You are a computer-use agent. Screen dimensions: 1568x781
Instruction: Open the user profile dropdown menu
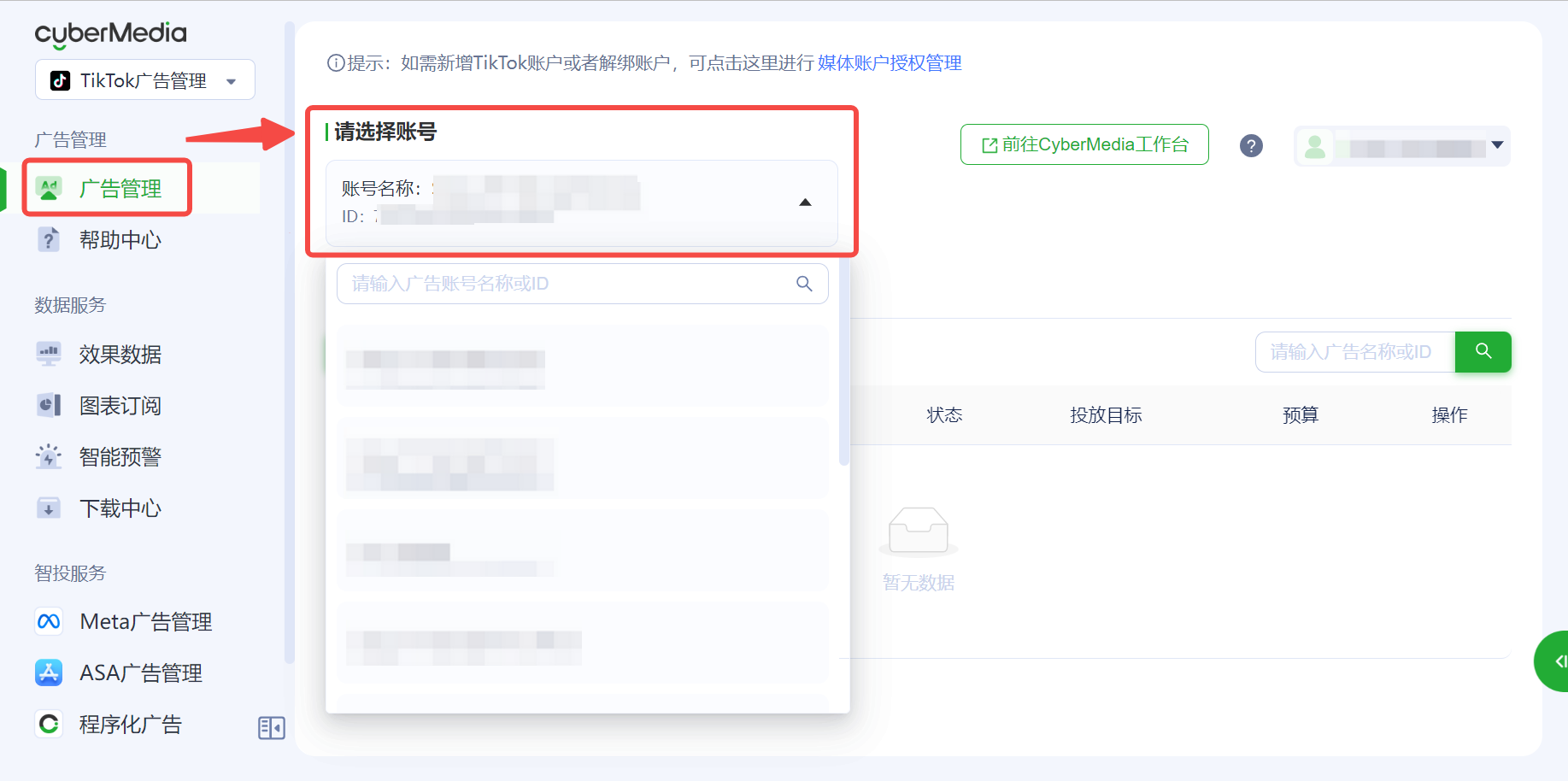pyautogui.click(x=1401, y=147)
